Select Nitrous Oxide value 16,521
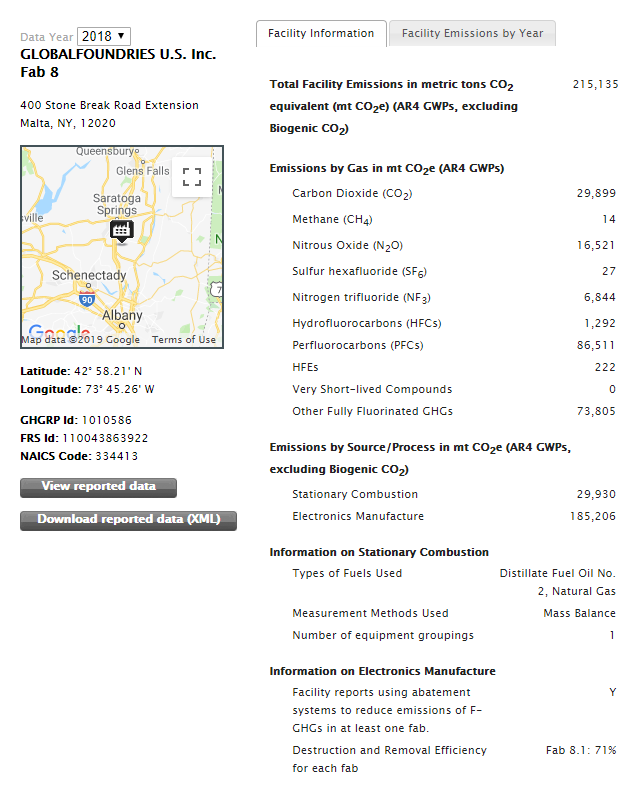The height and width of the screenshot is (786, 643). tap(596, 246)
